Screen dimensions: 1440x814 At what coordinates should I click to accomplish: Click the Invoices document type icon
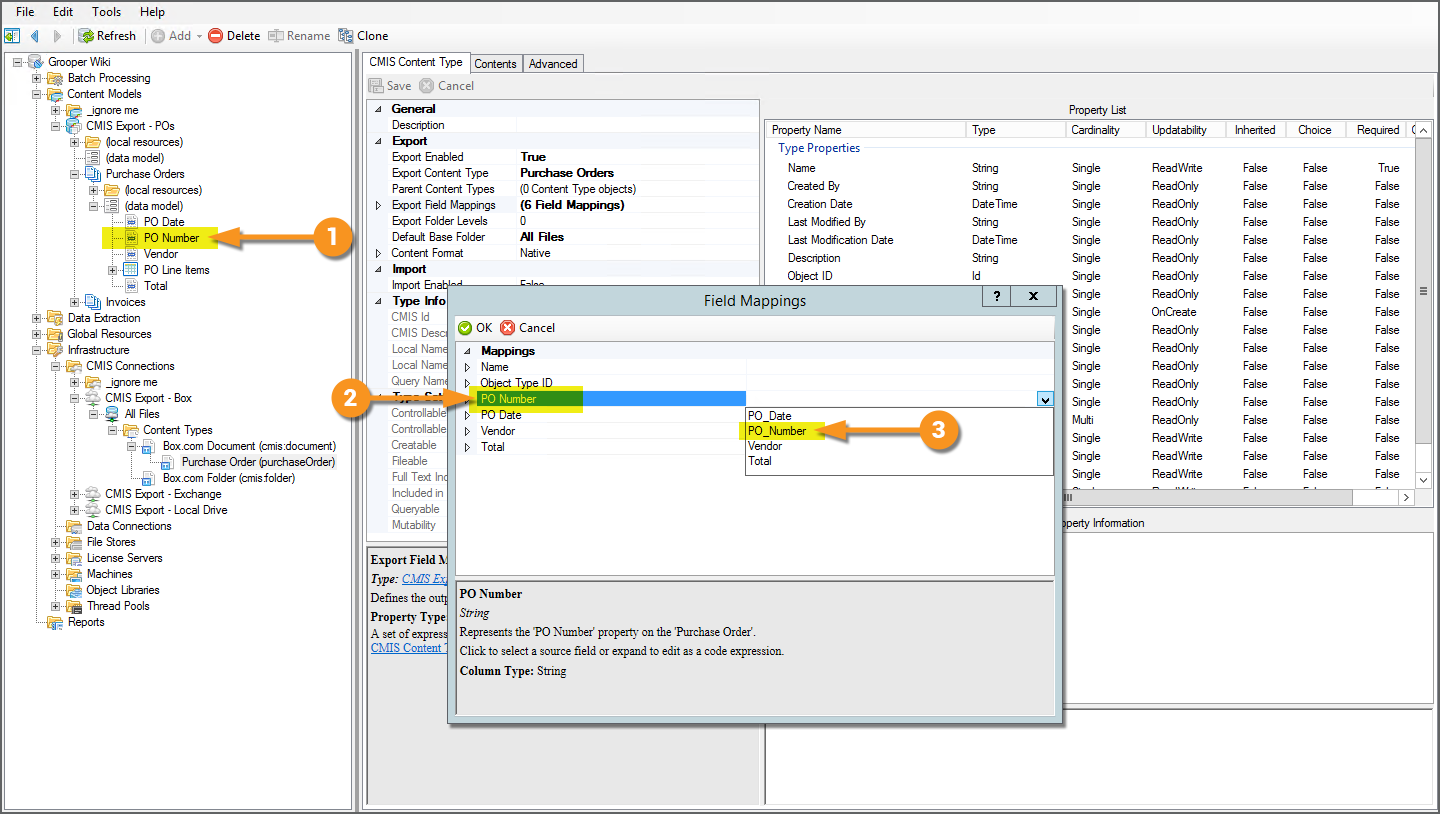[x=93, y=302]
